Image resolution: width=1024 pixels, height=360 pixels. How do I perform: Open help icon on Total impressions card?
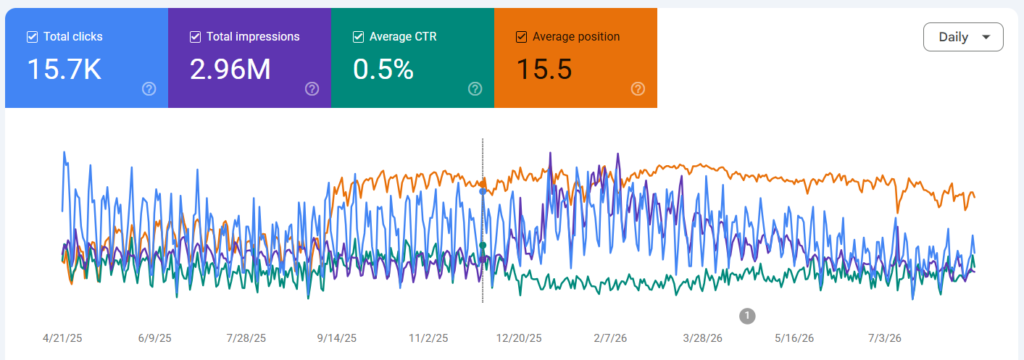[312, 89]
